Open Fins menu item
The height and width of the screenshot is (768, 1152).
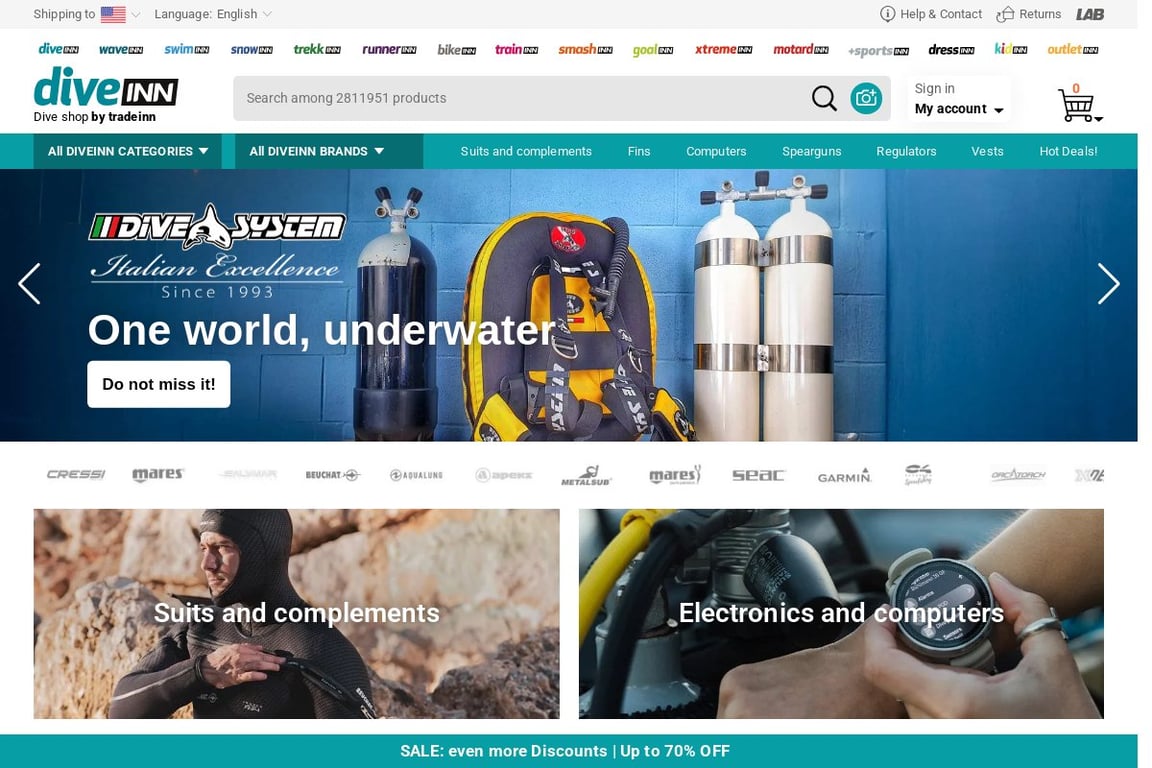tap(638, 151)
